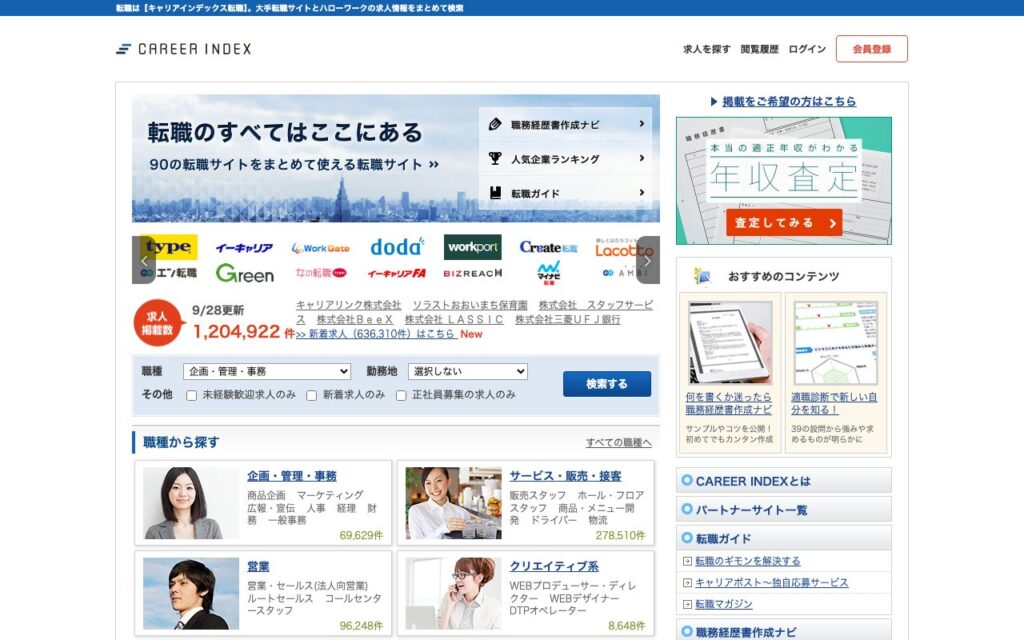Enable 正社員募集の求人のみ checkbox

pos(401,395)
